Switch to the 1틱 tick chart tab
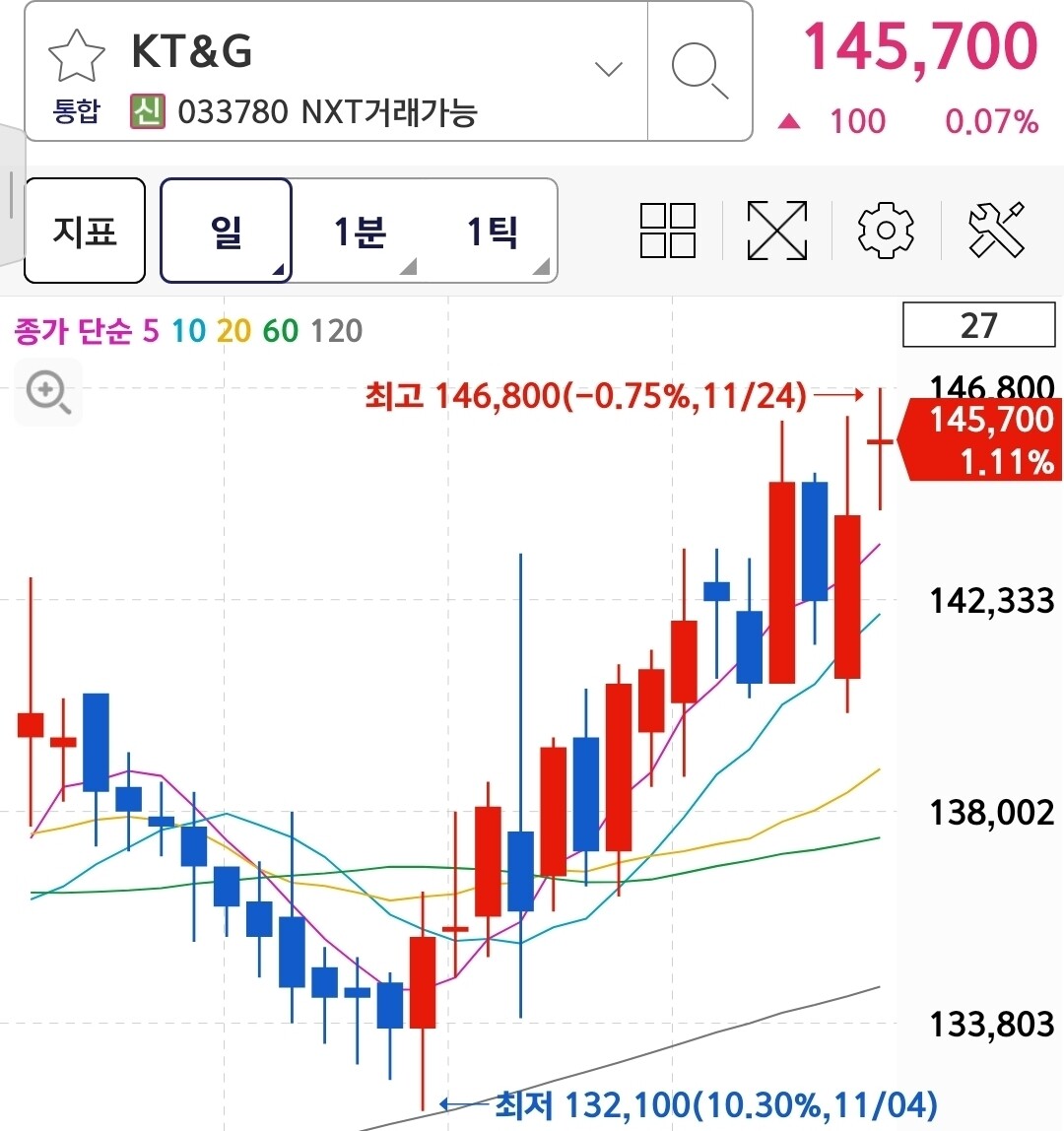Screen dimensions: 1064x1131 click(492, 231)
